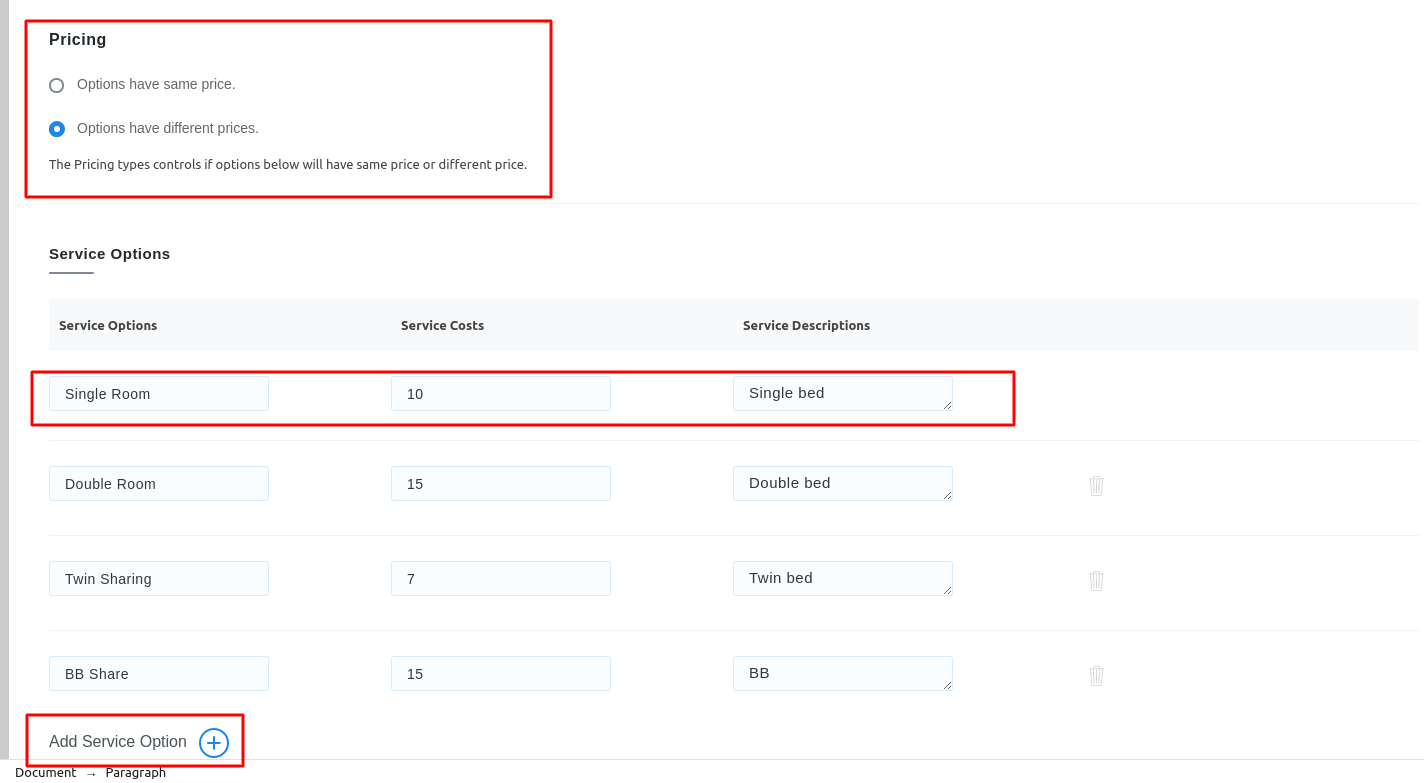The image size is (1424, 783).
Task: Click the plus icon to add service option
Action: (x=214, y=743)
